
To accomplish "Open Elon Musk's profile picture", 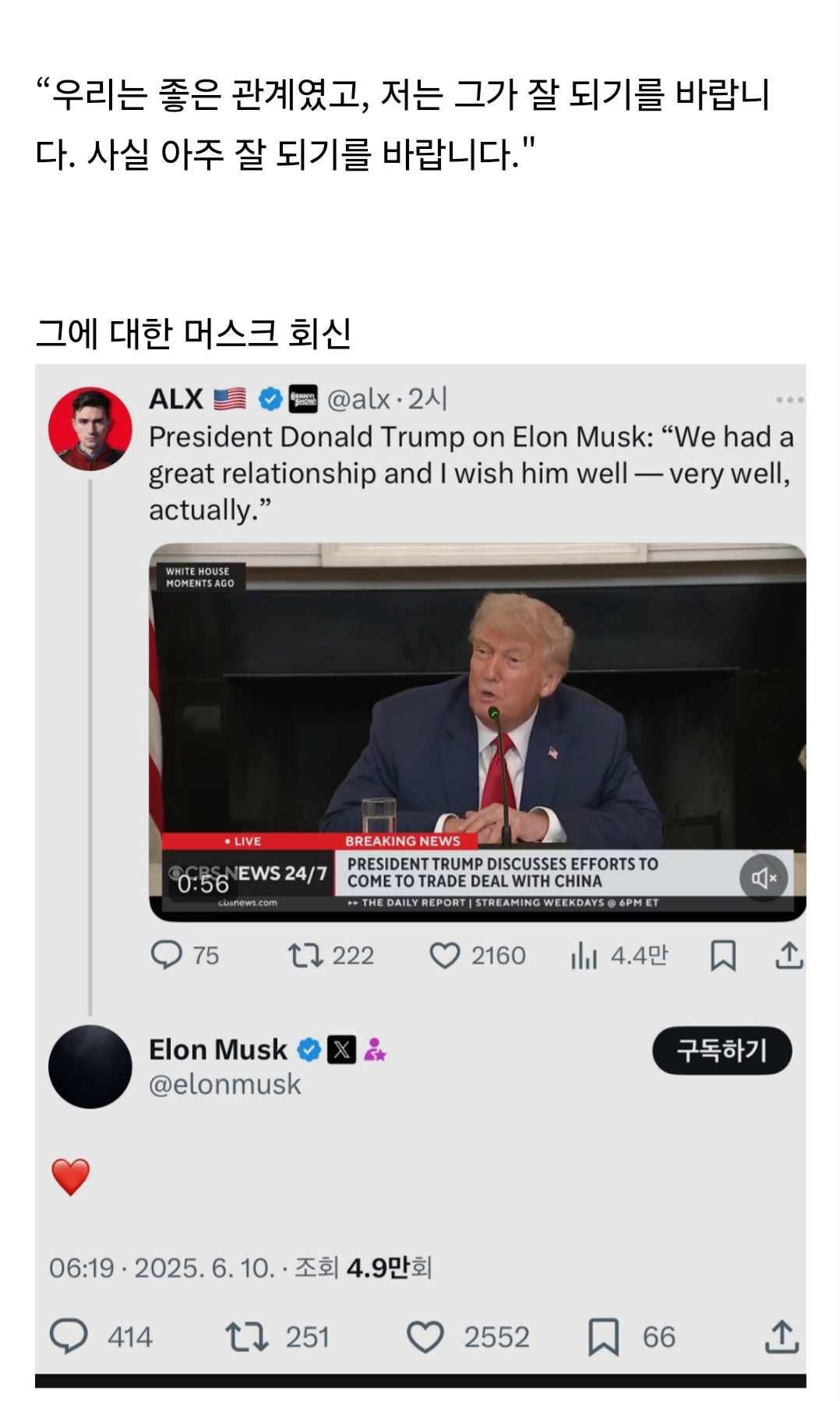I will click(x=90, y=1067).
